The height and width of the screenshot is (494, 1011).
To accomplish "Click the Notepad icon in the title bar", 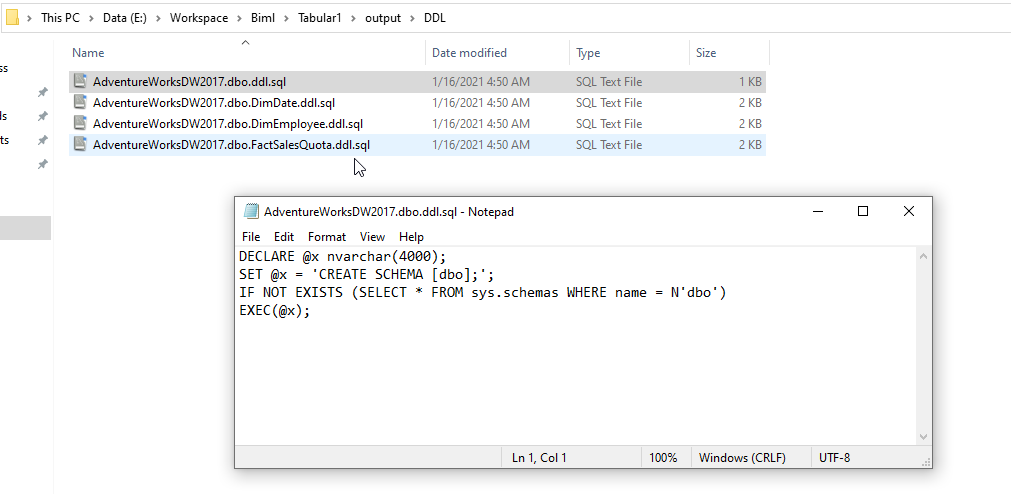I will [250, 212].
